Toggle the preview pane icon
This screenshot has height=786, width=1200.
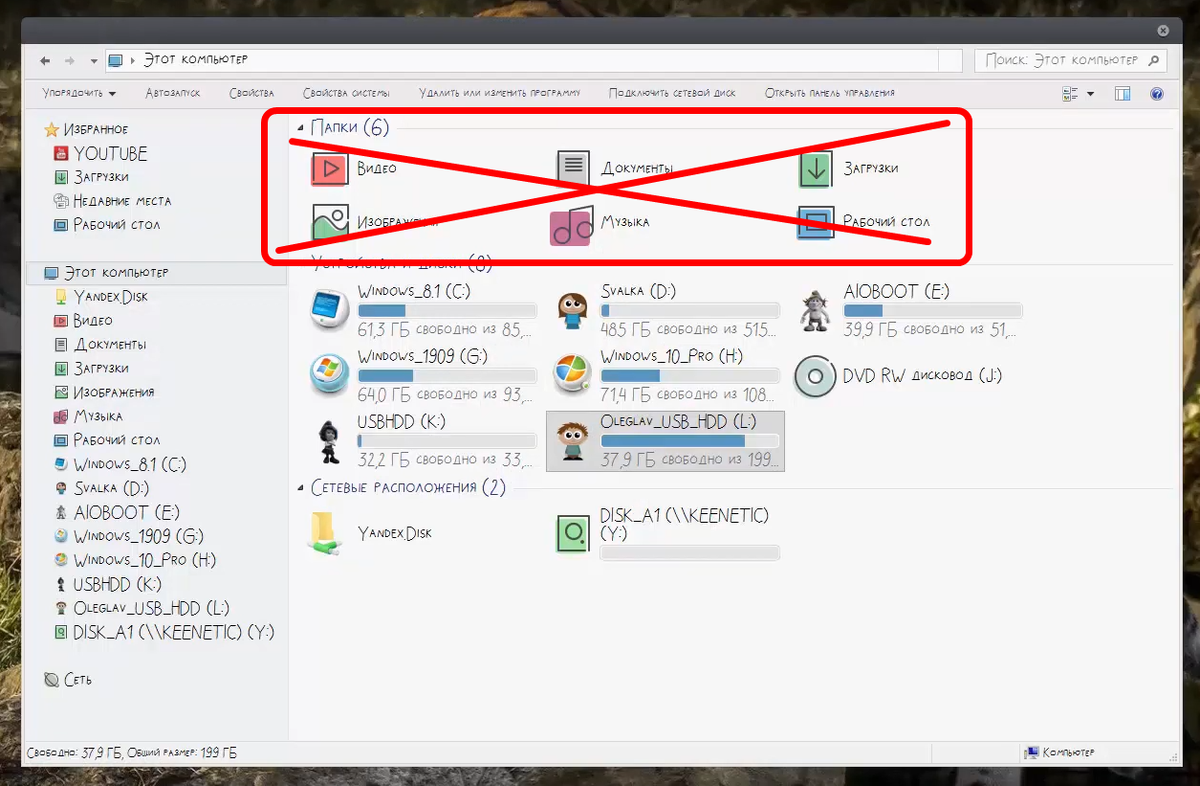pos(1122,94)
